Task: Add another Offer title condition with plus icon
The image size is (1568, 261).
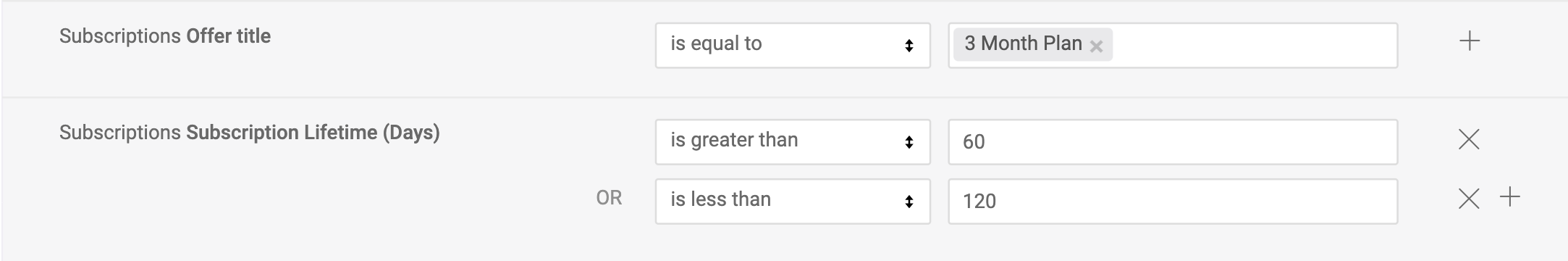Action: 1469,41
